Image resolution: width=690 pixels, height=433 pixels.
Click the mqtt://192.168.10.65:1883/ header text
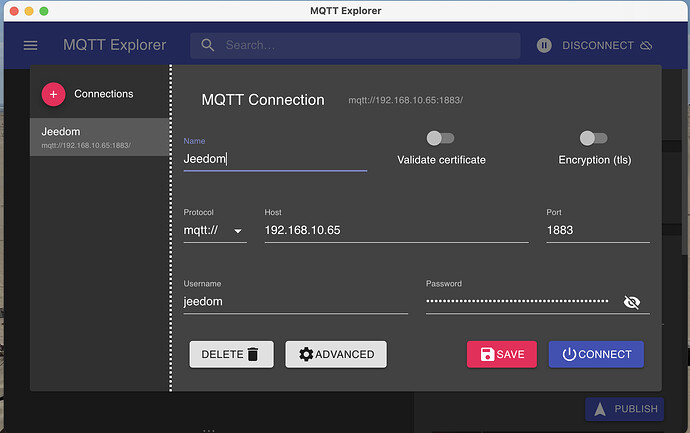tap(405, 100)
